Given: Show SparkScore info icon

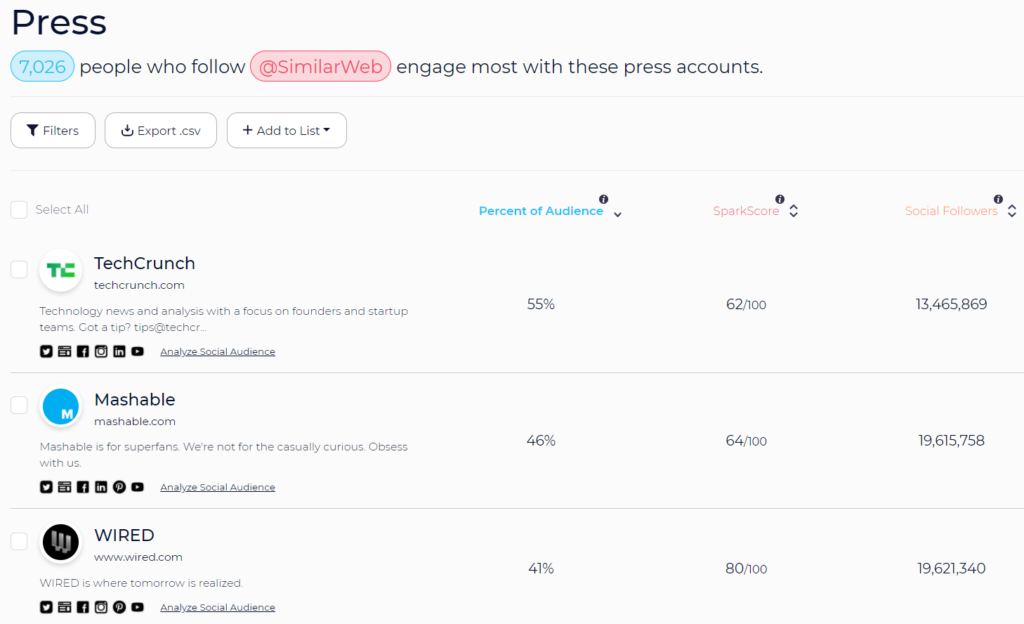Looking at the screenshot, I should coord(780,199).
